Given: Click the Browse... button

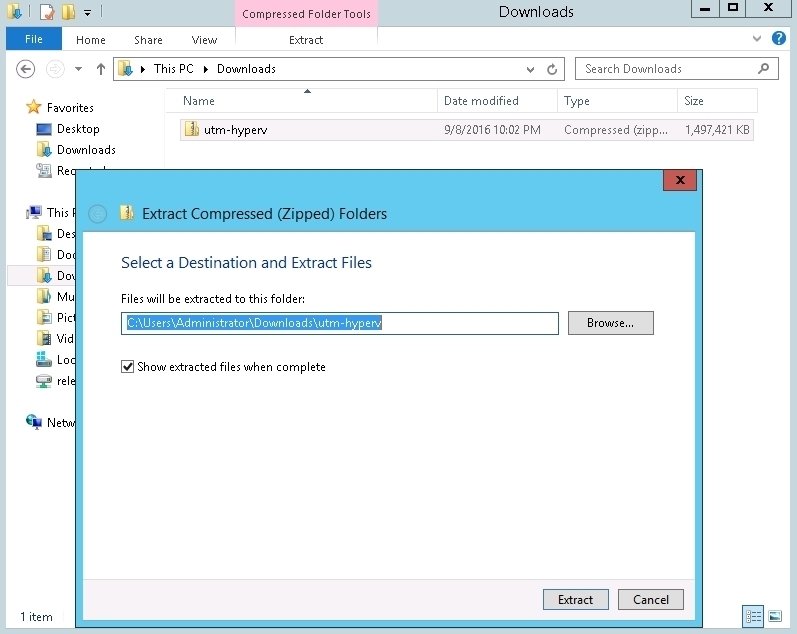Looking at the screenshot, I should click(610, 323).
